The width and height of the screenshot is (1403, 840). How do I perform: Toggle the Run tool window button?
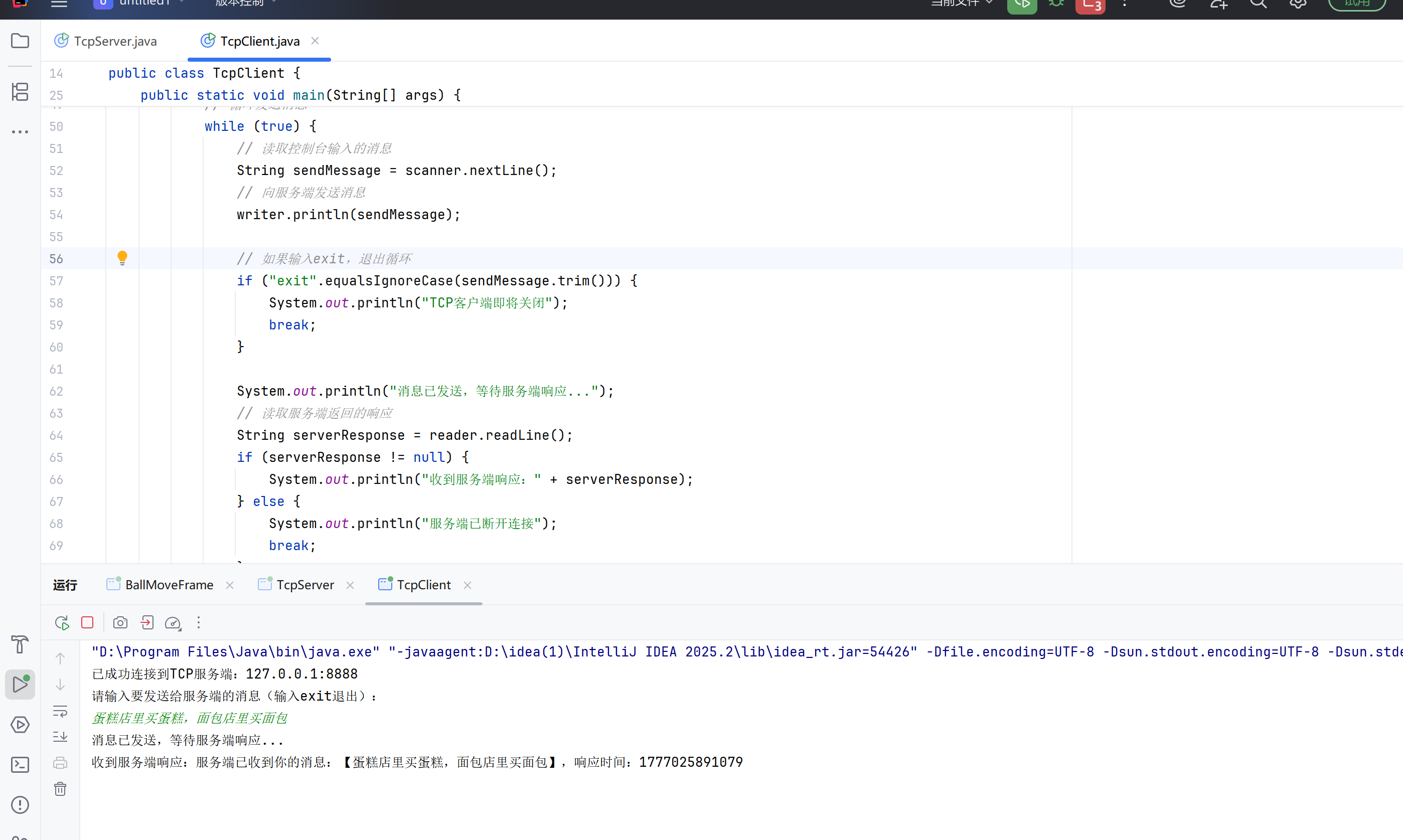point(20,685)
